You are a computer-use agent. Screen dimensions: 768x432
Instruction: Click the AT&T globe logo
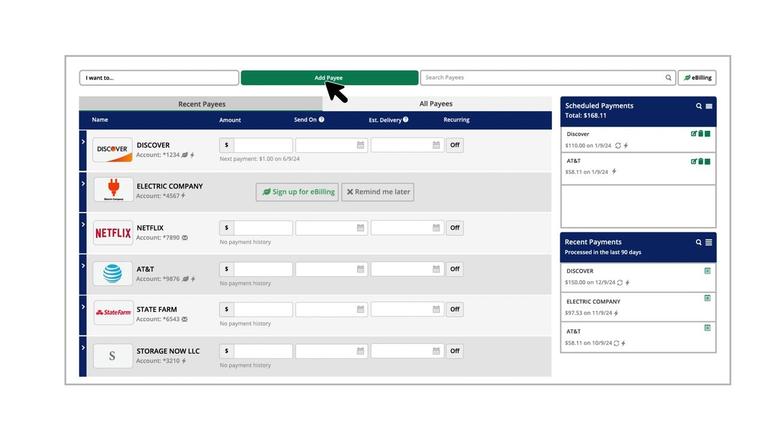point(113,273)
